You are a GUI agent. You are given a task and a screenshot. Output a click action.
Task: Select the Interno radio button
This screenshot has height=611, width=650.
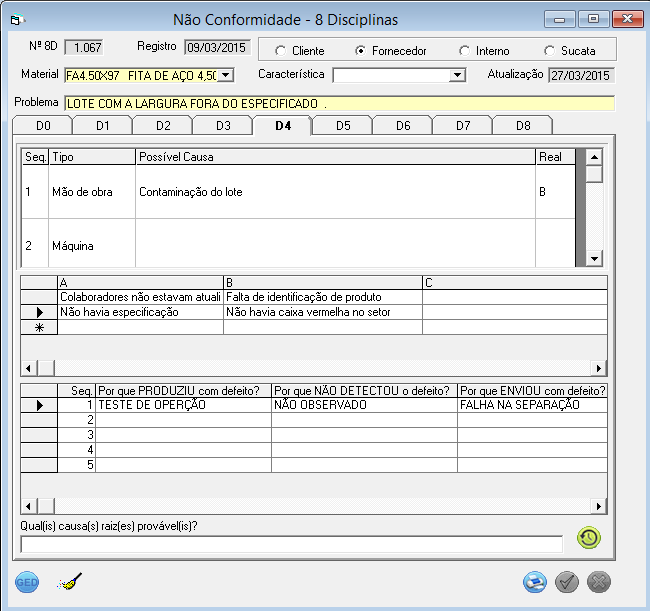[x=465, y=51]
